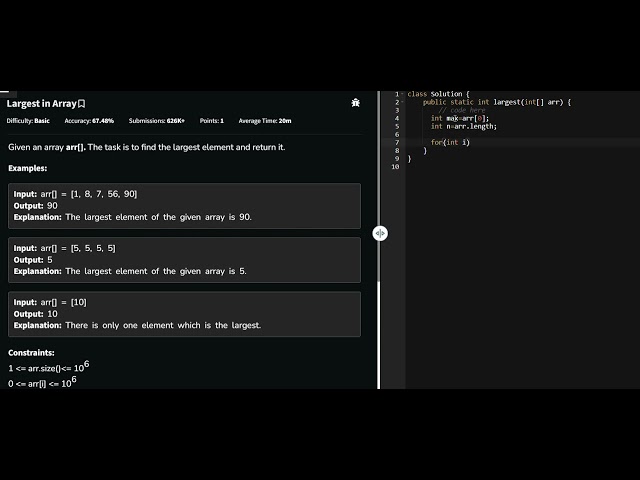This screenshot has width=640, height=480.
Task: Click the Difficulty: Basic label
Action: [28, 121]
